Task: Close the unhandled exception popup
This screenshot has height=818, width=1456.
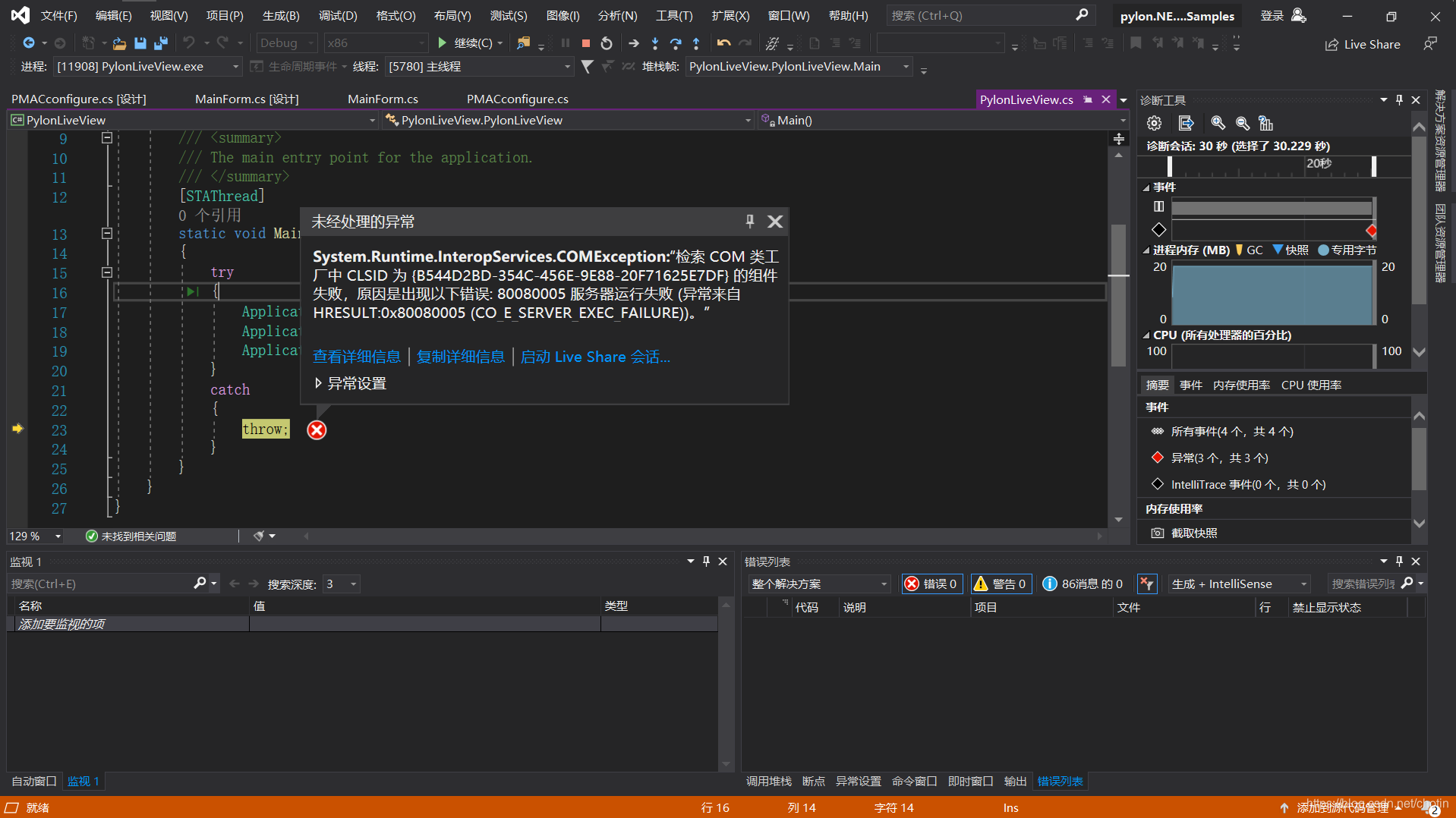Action: 774,221
